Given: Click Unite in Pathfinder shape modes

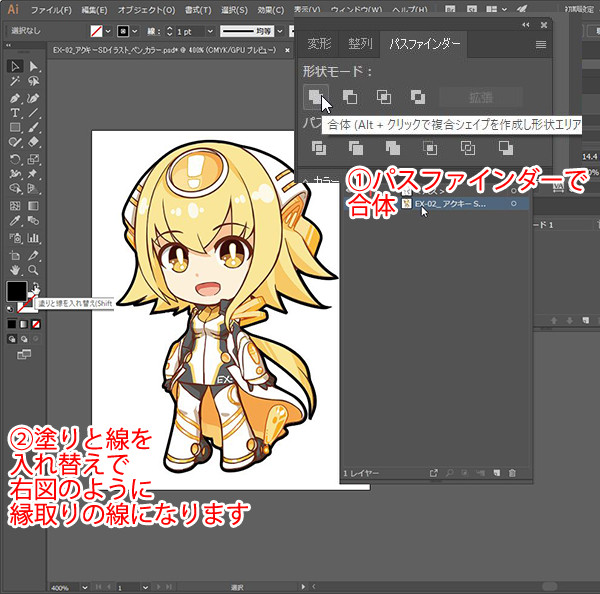Looking at the screenshot, I should tap(316, 96).
